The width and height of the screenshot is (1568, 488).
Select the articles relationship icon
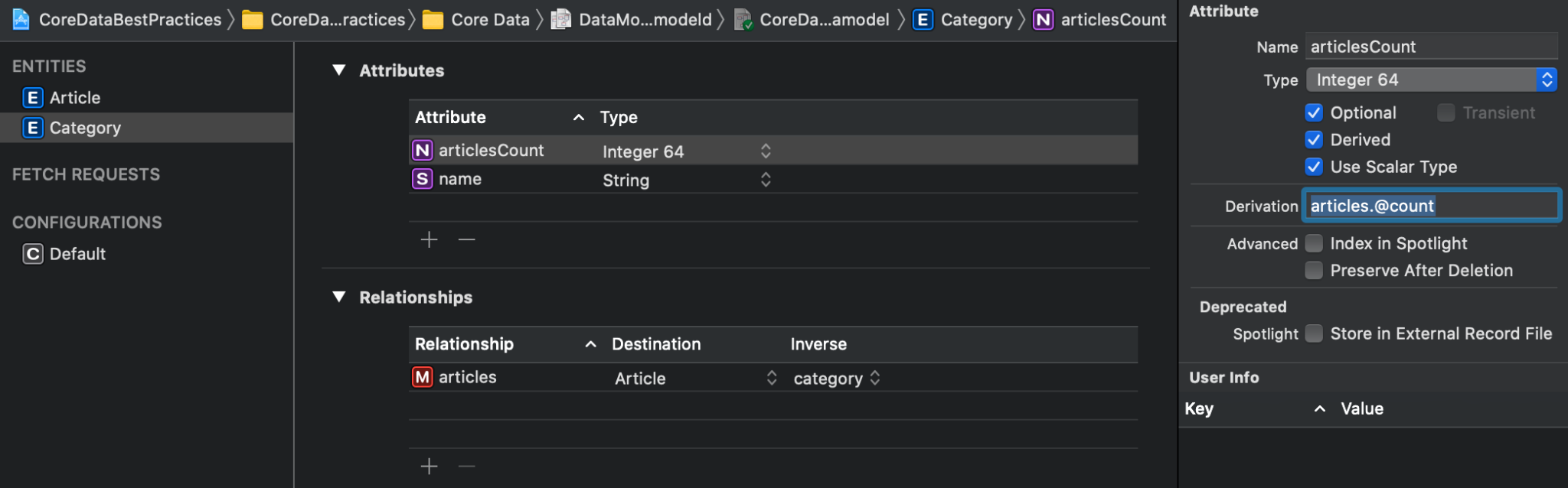pos(422,377)
